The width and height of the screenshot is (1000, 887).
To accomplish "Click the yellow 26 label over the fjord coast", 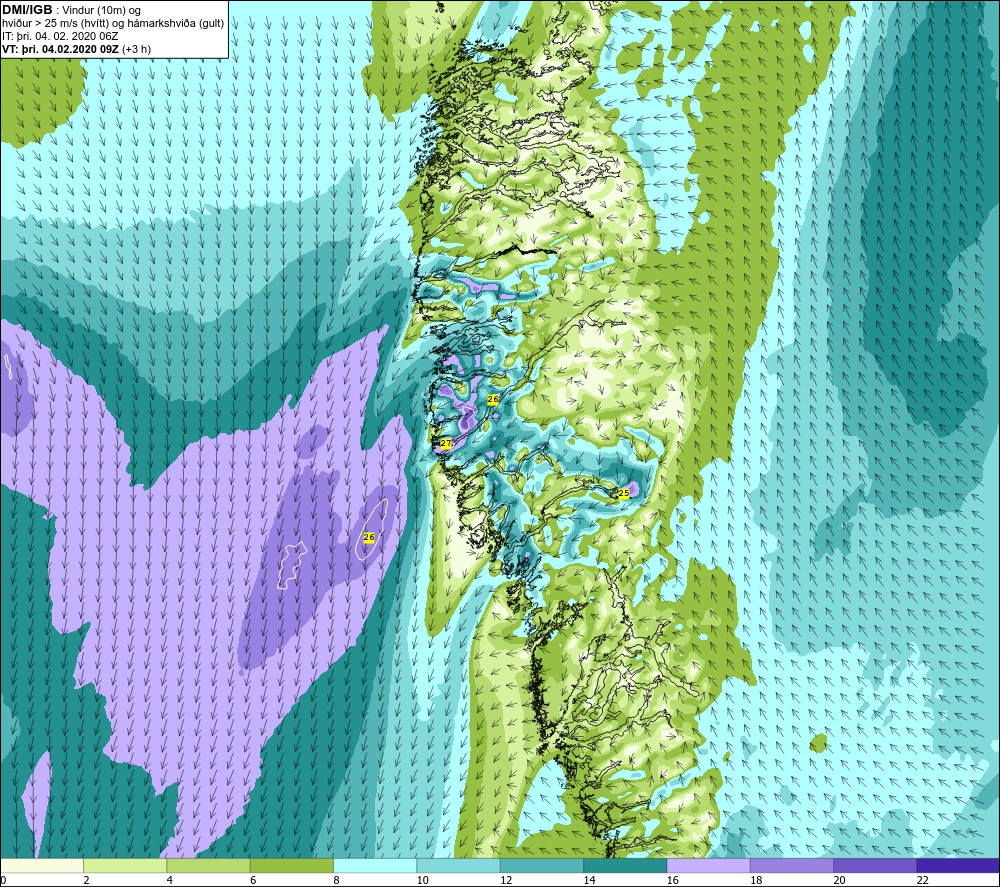I will [x=492, y=399].
